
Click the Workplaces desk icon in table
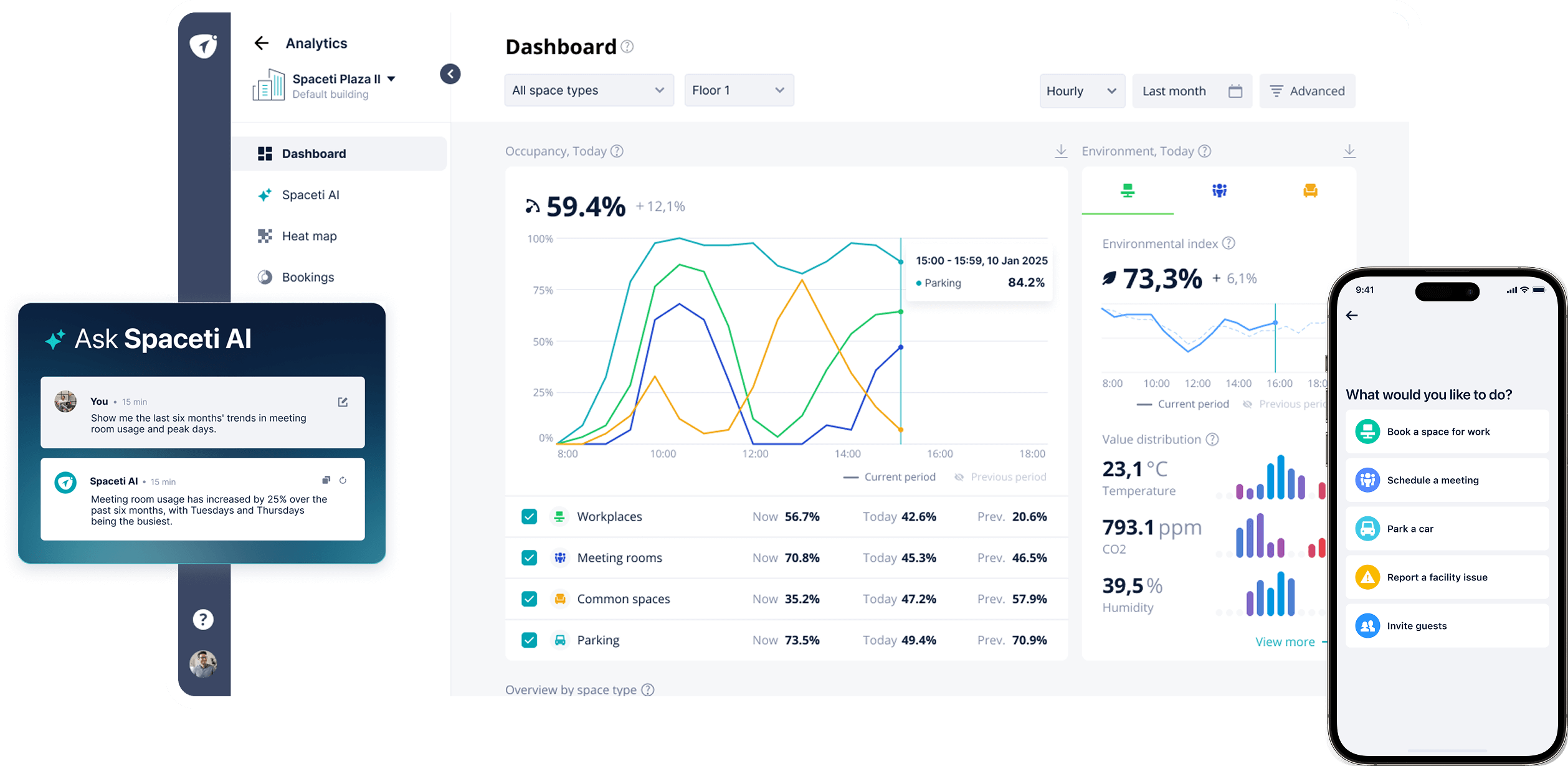[x=559, y=516]
